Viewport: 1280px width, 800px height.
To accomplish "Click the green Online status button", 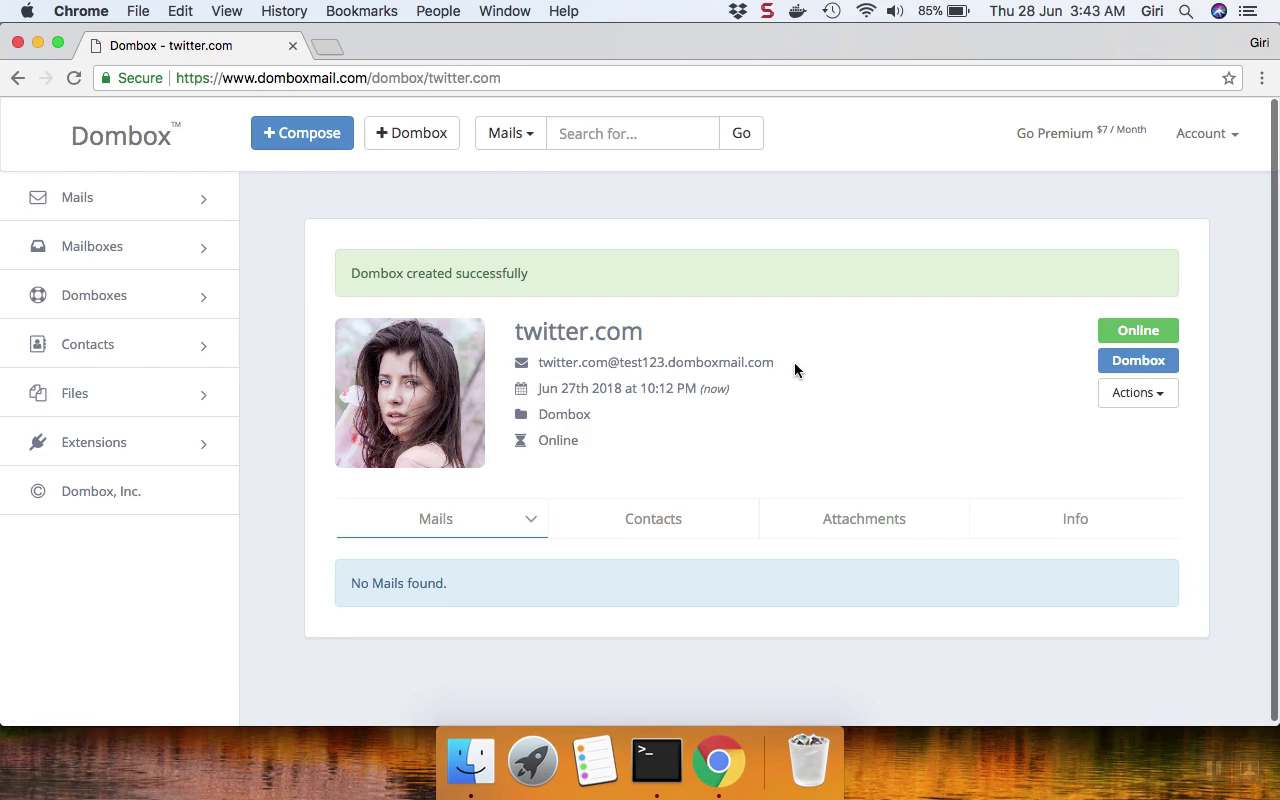I will [x=1138, y=331].
